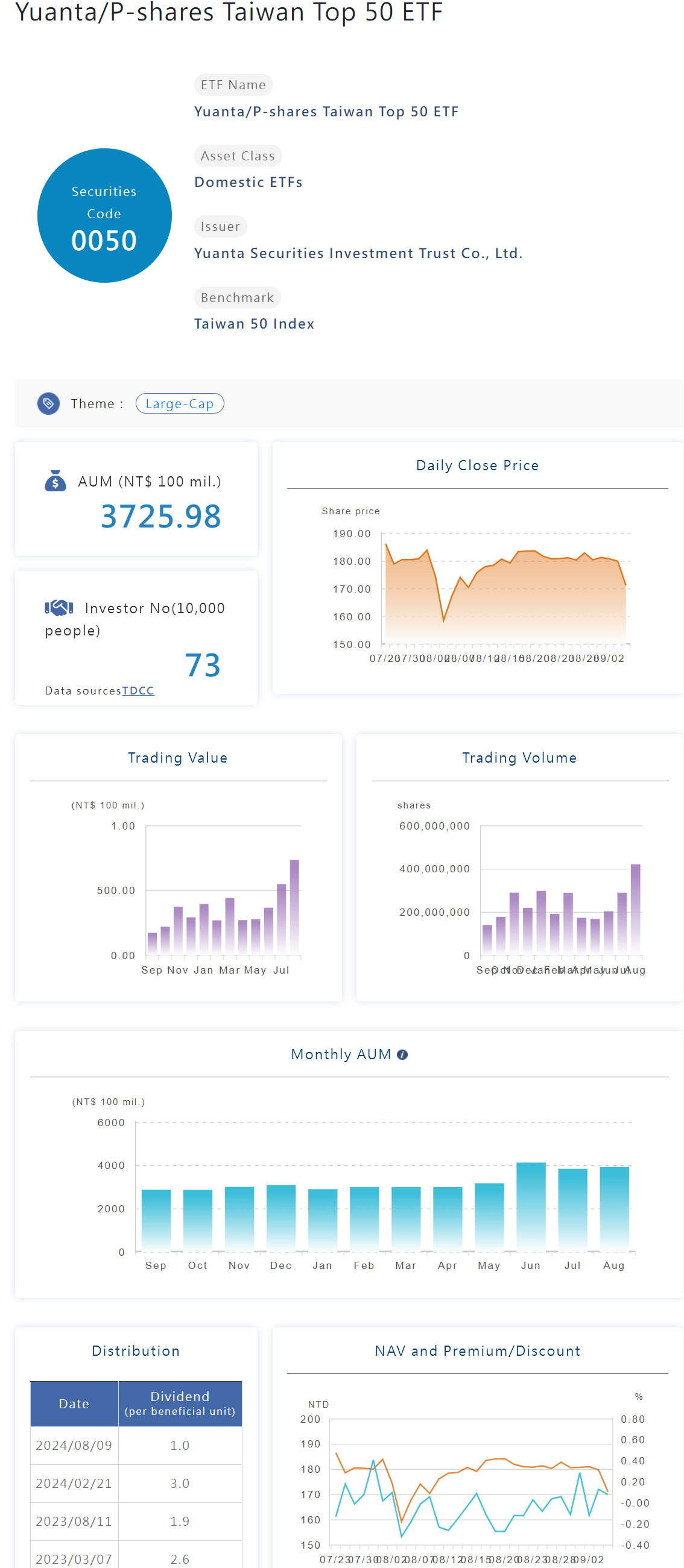The height and width of the screenshot is (1568, 684).
Task: Click the theme tag icon
Action: coord(49,403)
